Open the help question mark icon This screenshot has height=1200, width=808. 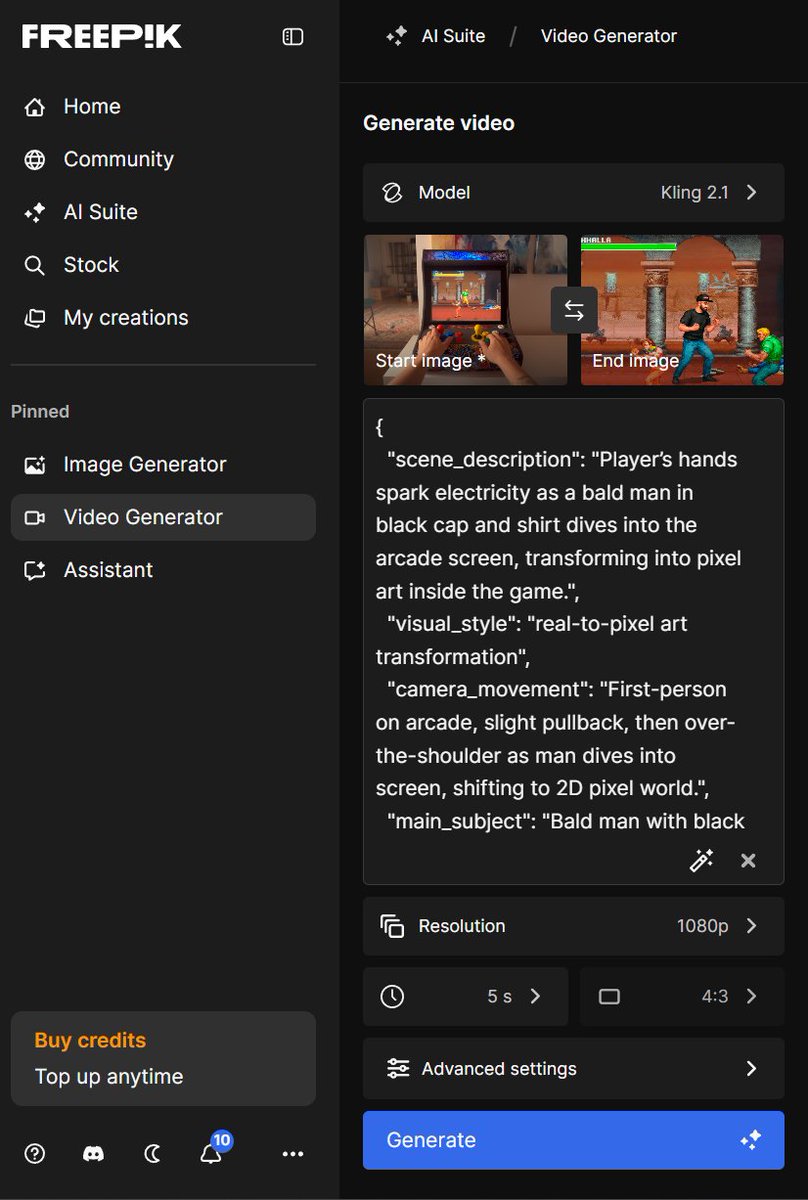tap(35, 1154)
